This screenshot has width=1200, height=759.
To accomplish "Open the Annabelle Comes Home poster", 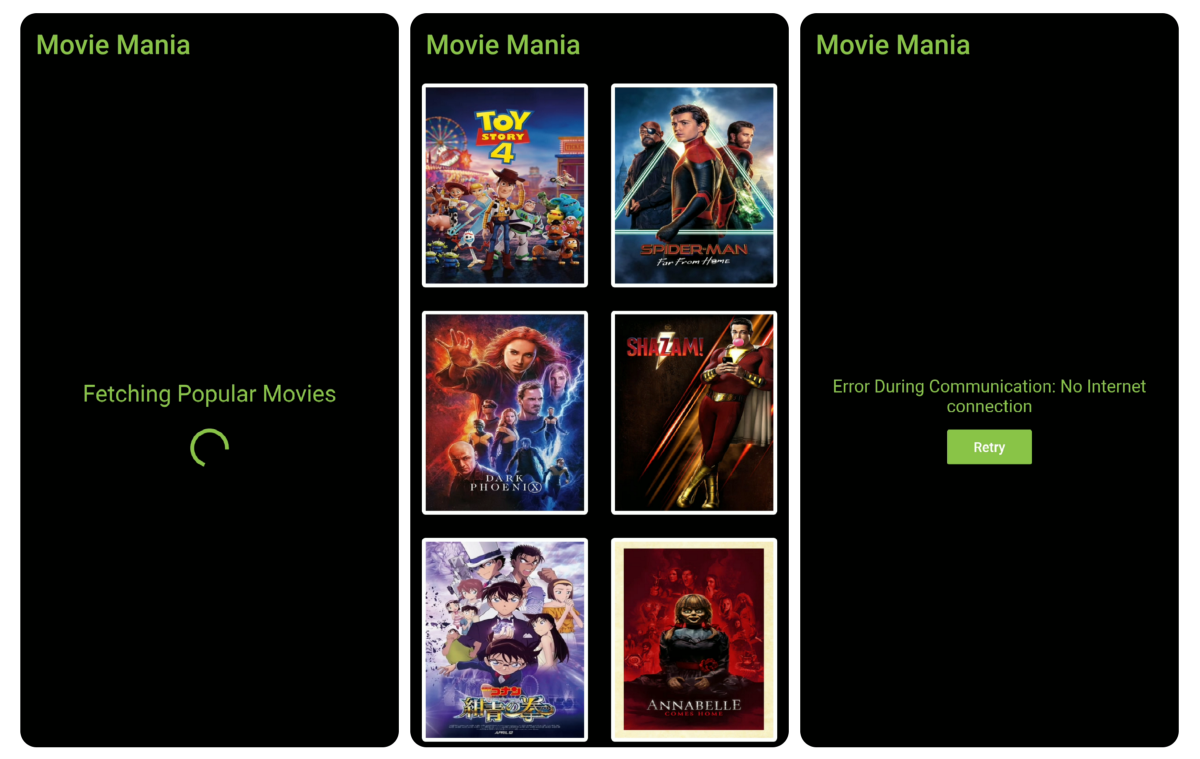I will click(x=694, y=639).
